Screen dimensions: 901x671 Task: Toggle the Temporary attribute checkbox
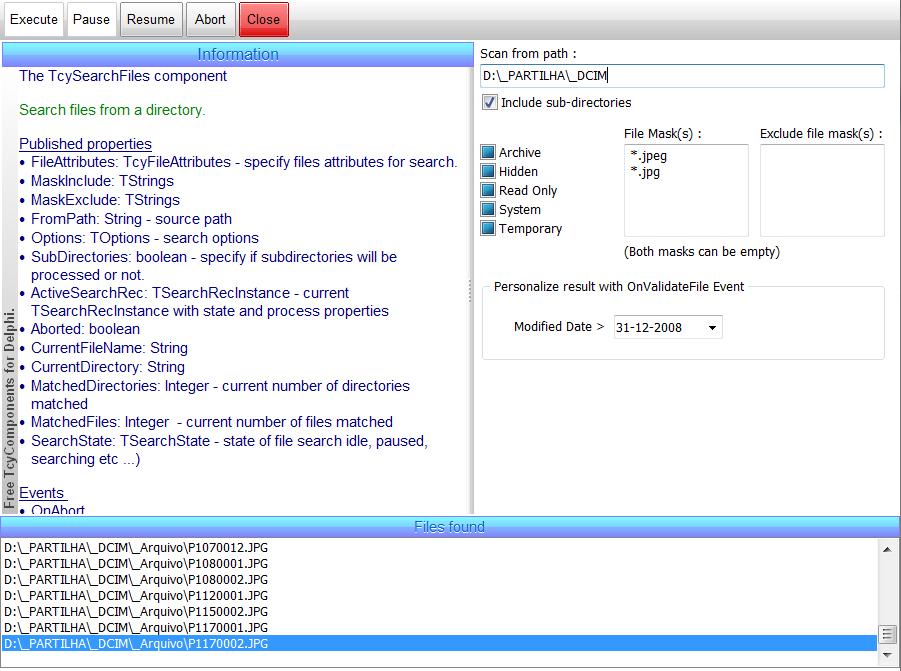click(x=488, y=229)
